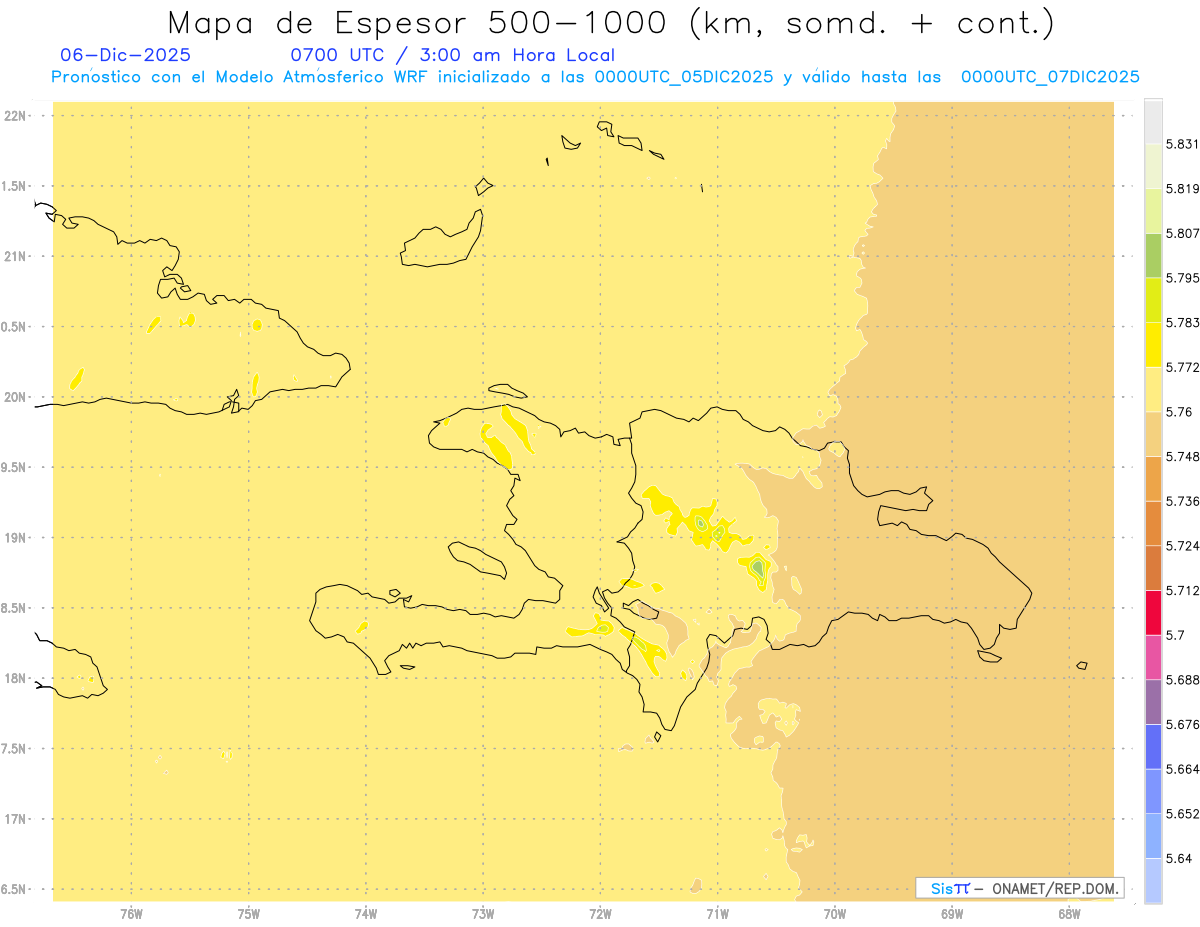Click the legend value 5.676
The image size is (1200, 927).
coord(1183,724)
